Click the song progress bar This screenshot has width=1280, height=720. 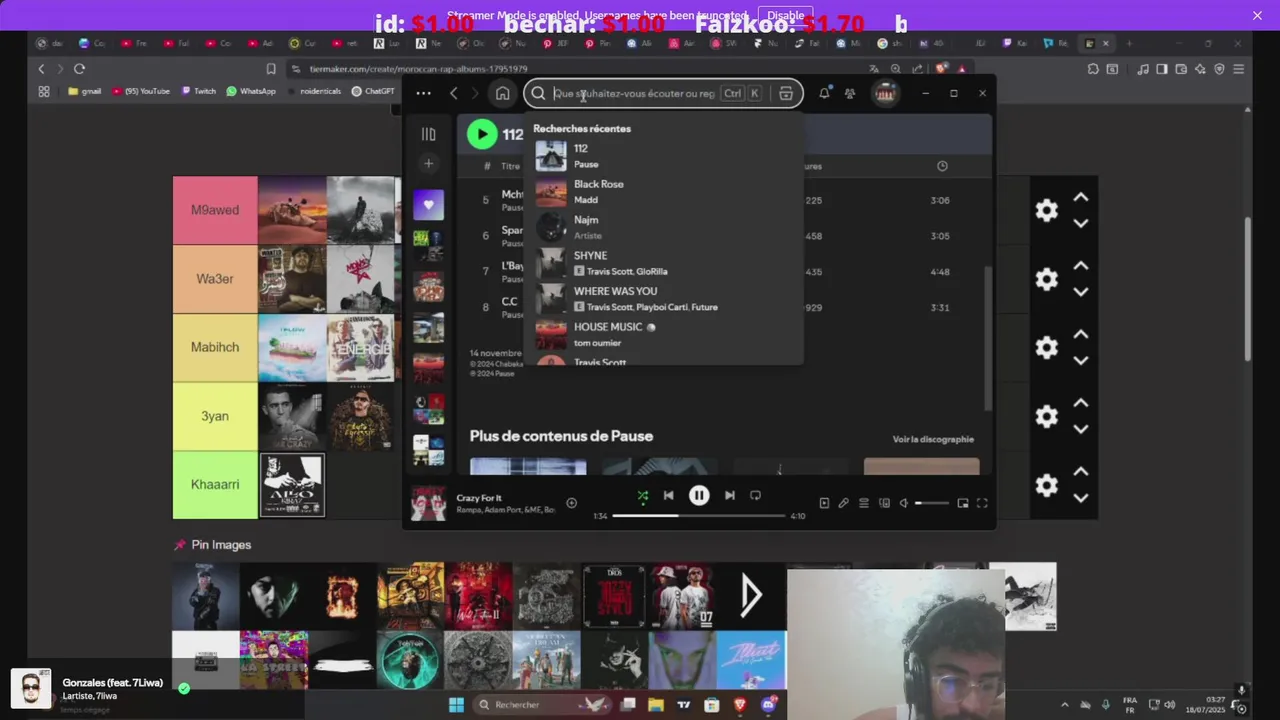coord(699,516)
